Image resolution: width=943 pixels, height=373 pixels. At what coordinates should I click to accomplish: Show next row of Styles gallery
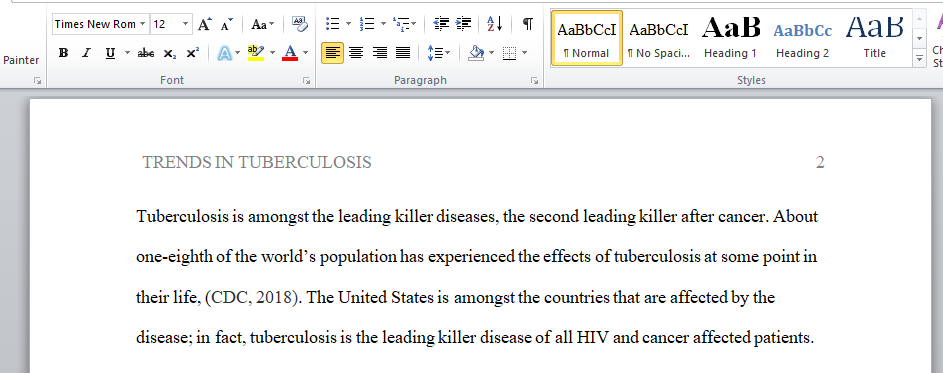[x=919, y=39]
